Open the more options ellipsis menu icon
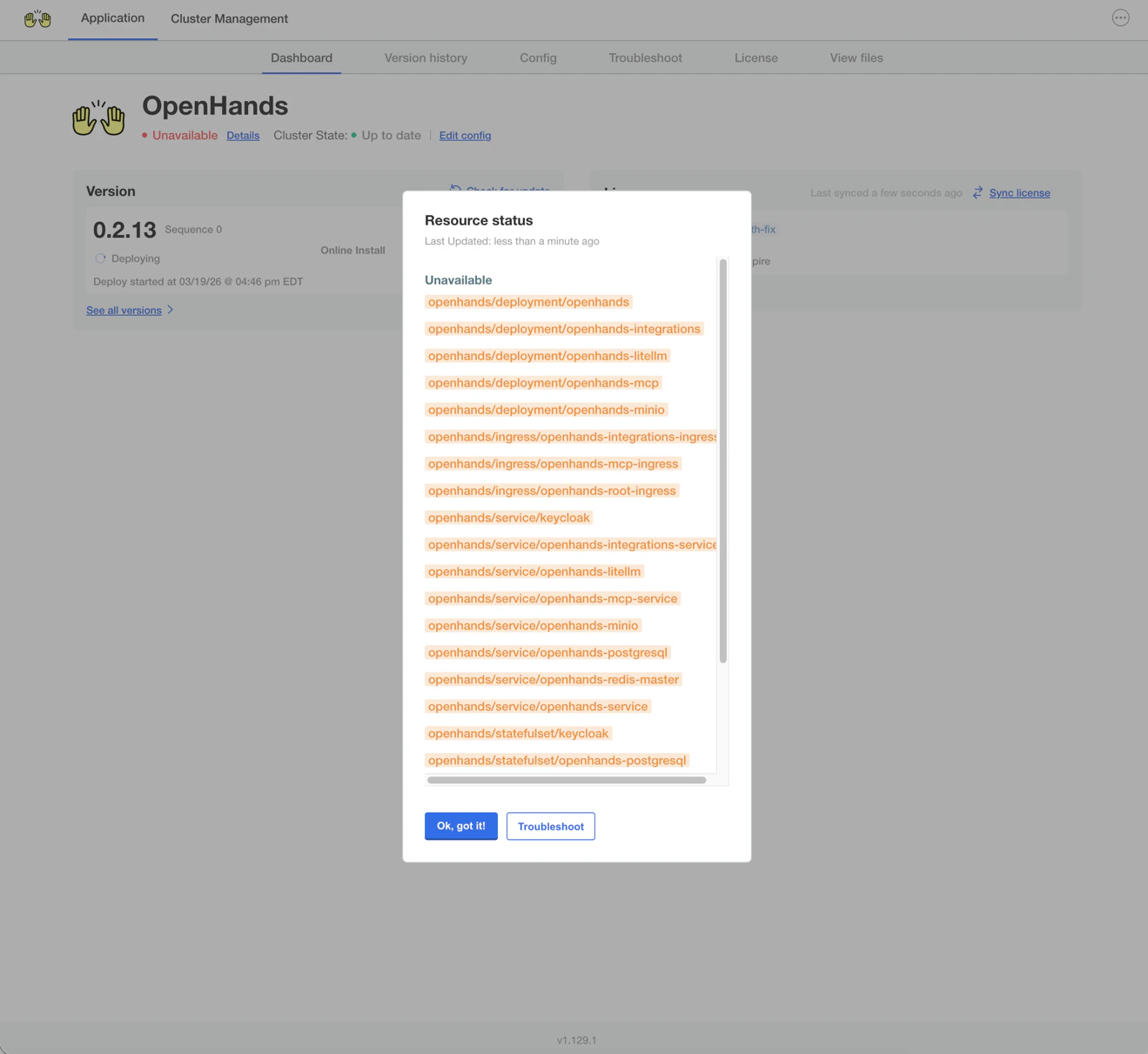 point(1120,17)
